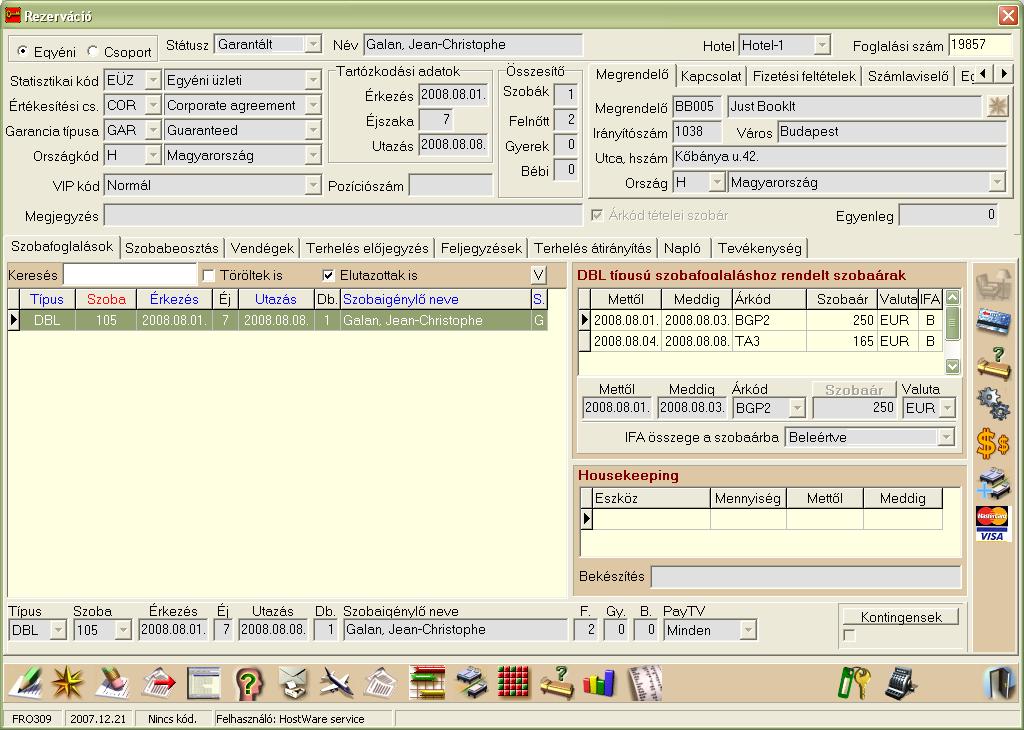Expand the Egyéni üzleti dropdown
The height and width of the screenshot is (730, 1024).
pos(313,80)
